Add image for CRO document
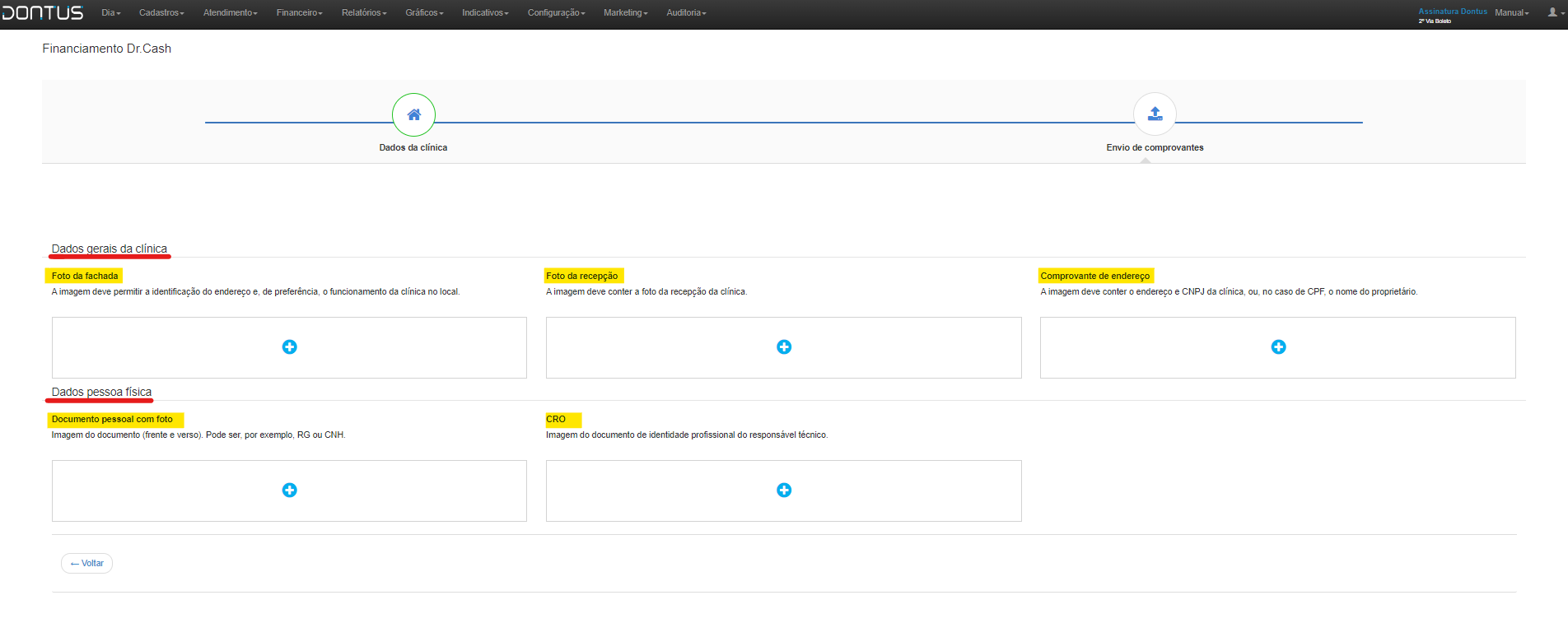1568x637 pixels. pos(784,491)
